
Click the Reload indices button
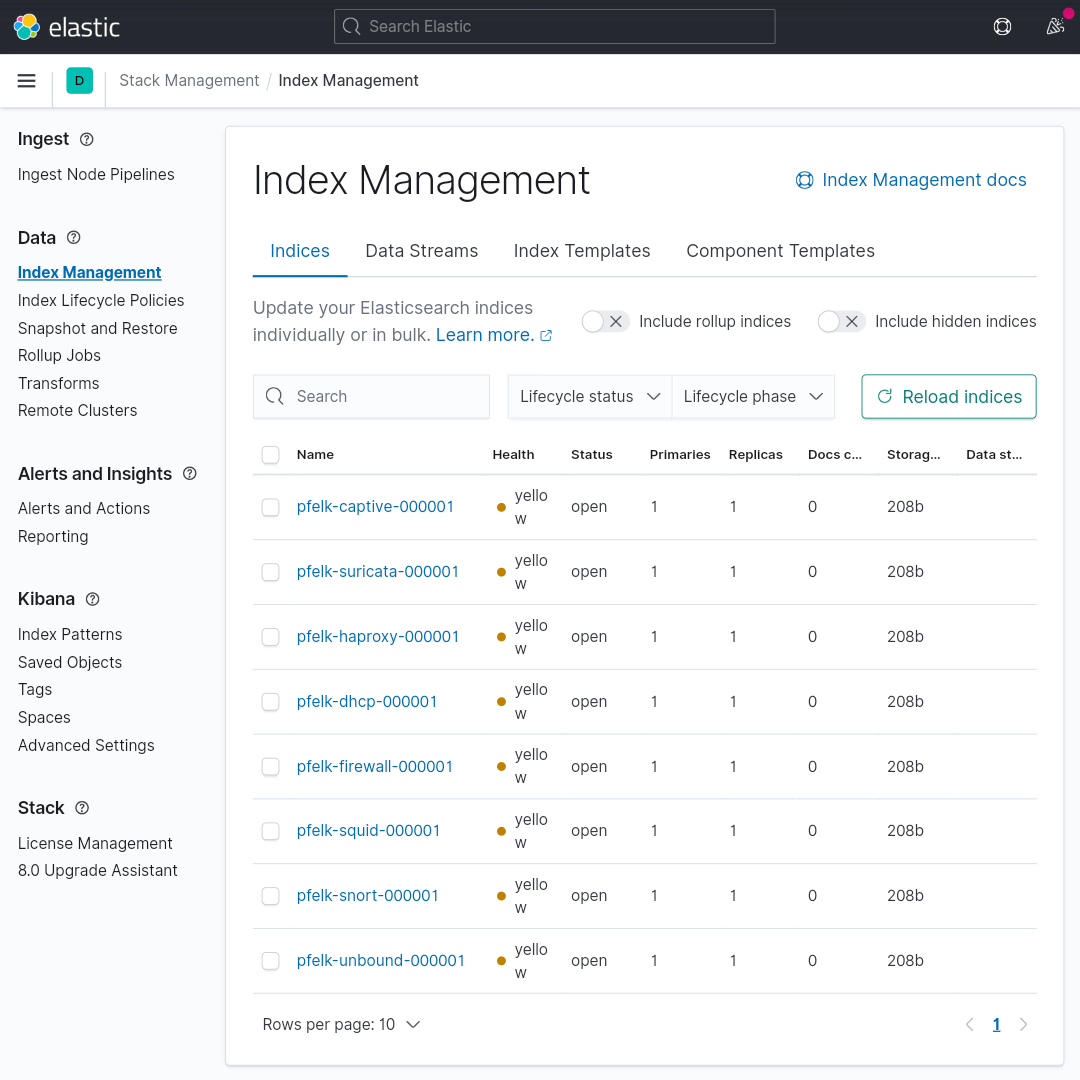948,397
